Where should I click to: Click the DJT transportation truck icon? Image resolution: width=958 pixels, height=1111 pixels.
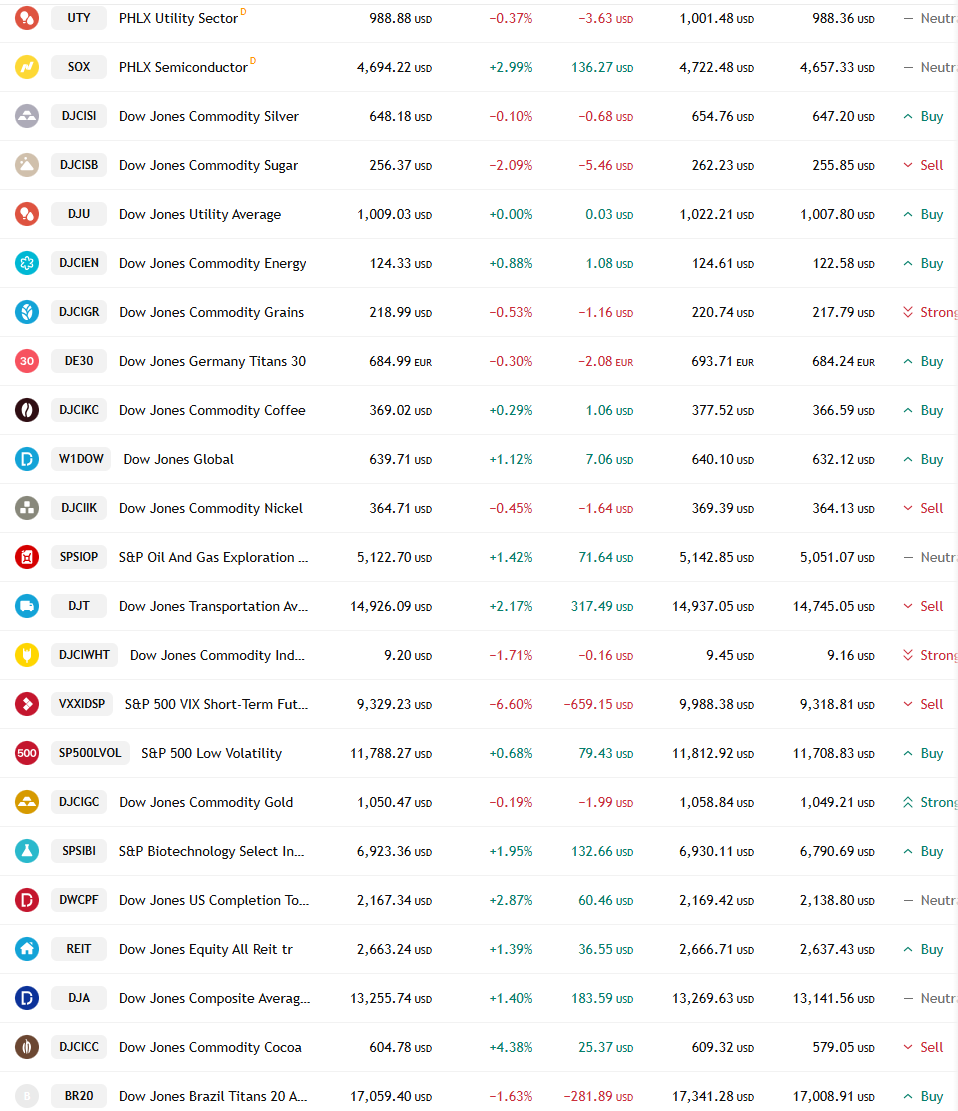tap(27, 606)
